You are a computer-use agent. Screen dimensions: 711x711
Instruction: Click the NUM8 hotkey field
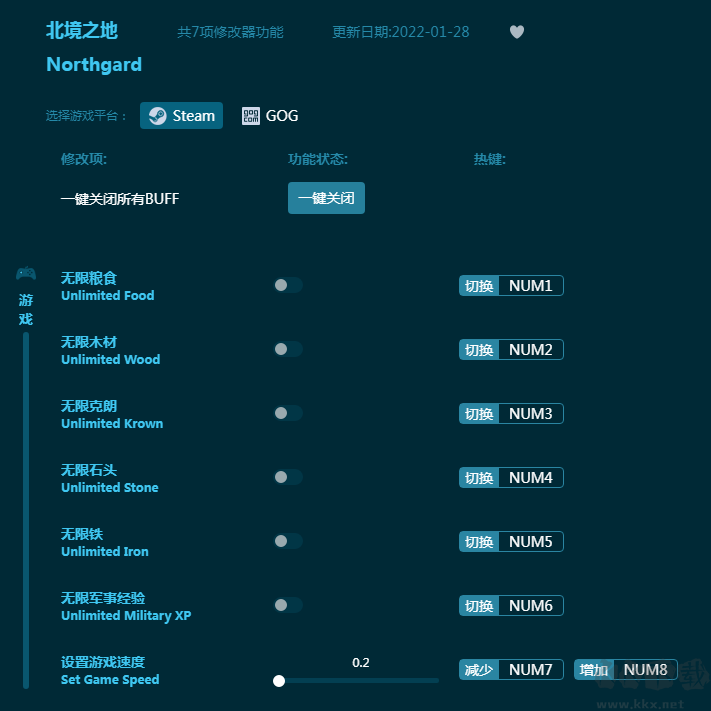[x=645, y=669]
